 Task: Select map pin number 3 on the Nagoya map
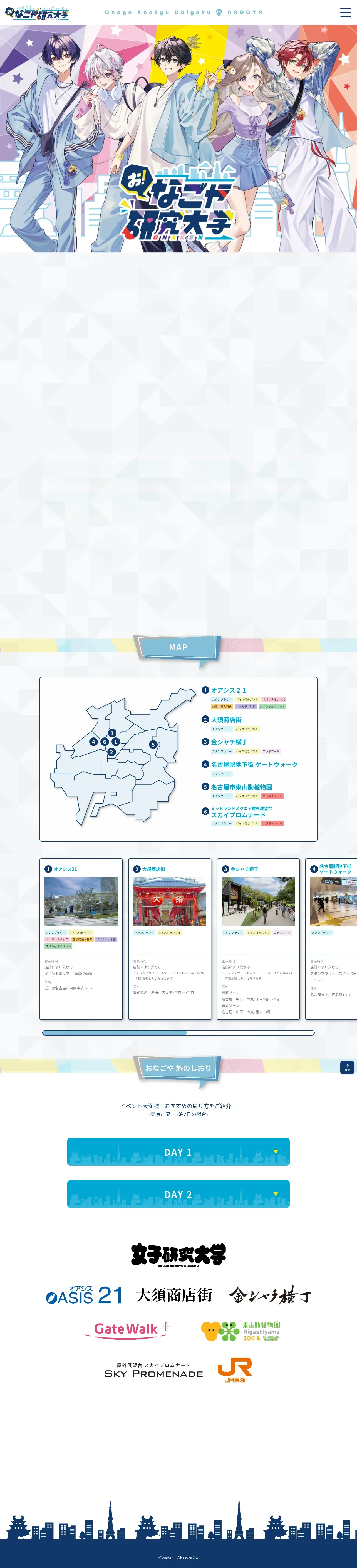point(112,733)
